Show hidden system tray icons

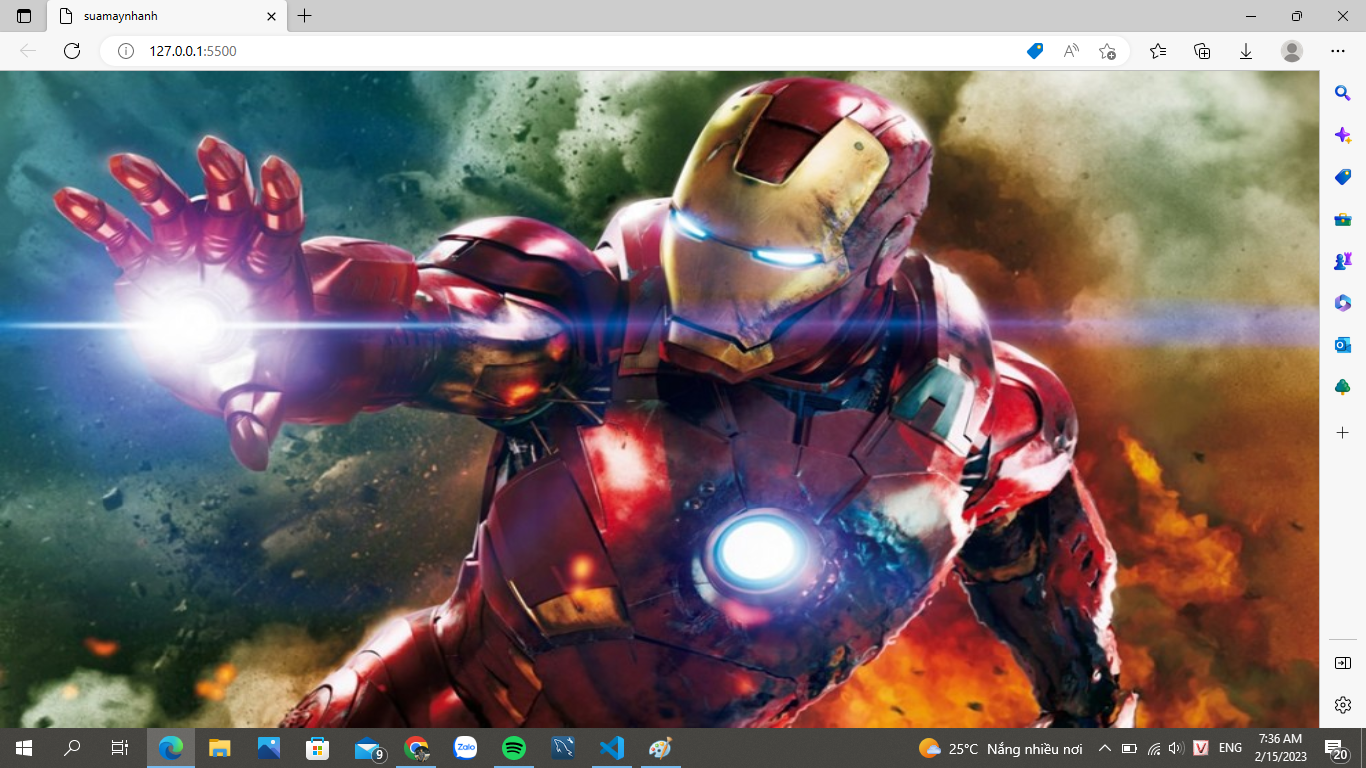(1105, 748)
